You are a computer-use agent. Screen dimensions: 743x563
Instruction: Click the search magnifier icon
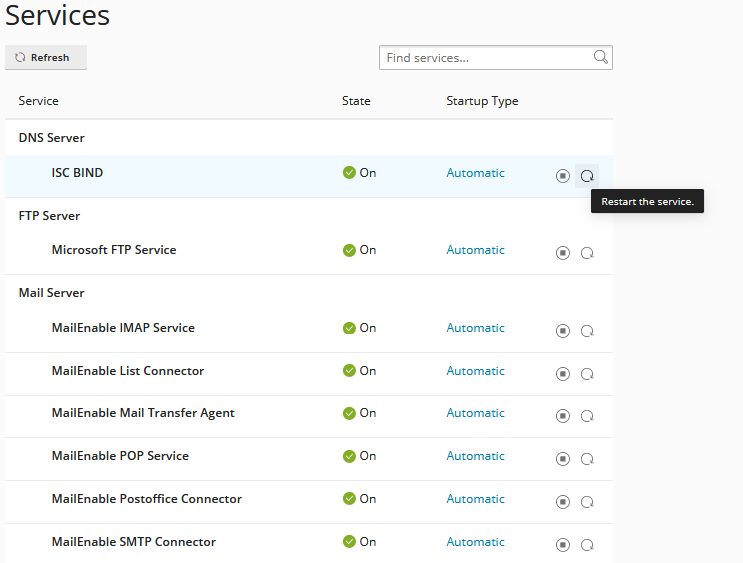coord(601,58)
